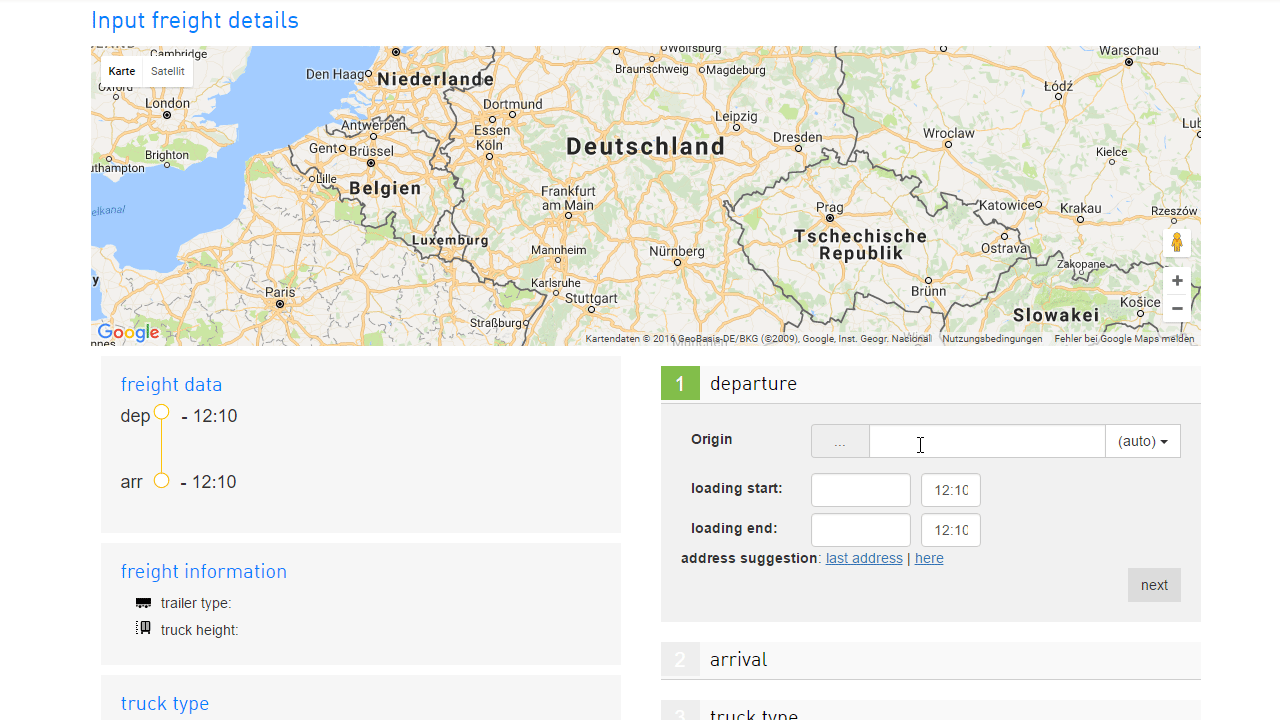This screenshot has height=720, width=1280.
Task: Zoom out the map with minus button
Action: click(1177, 308)
